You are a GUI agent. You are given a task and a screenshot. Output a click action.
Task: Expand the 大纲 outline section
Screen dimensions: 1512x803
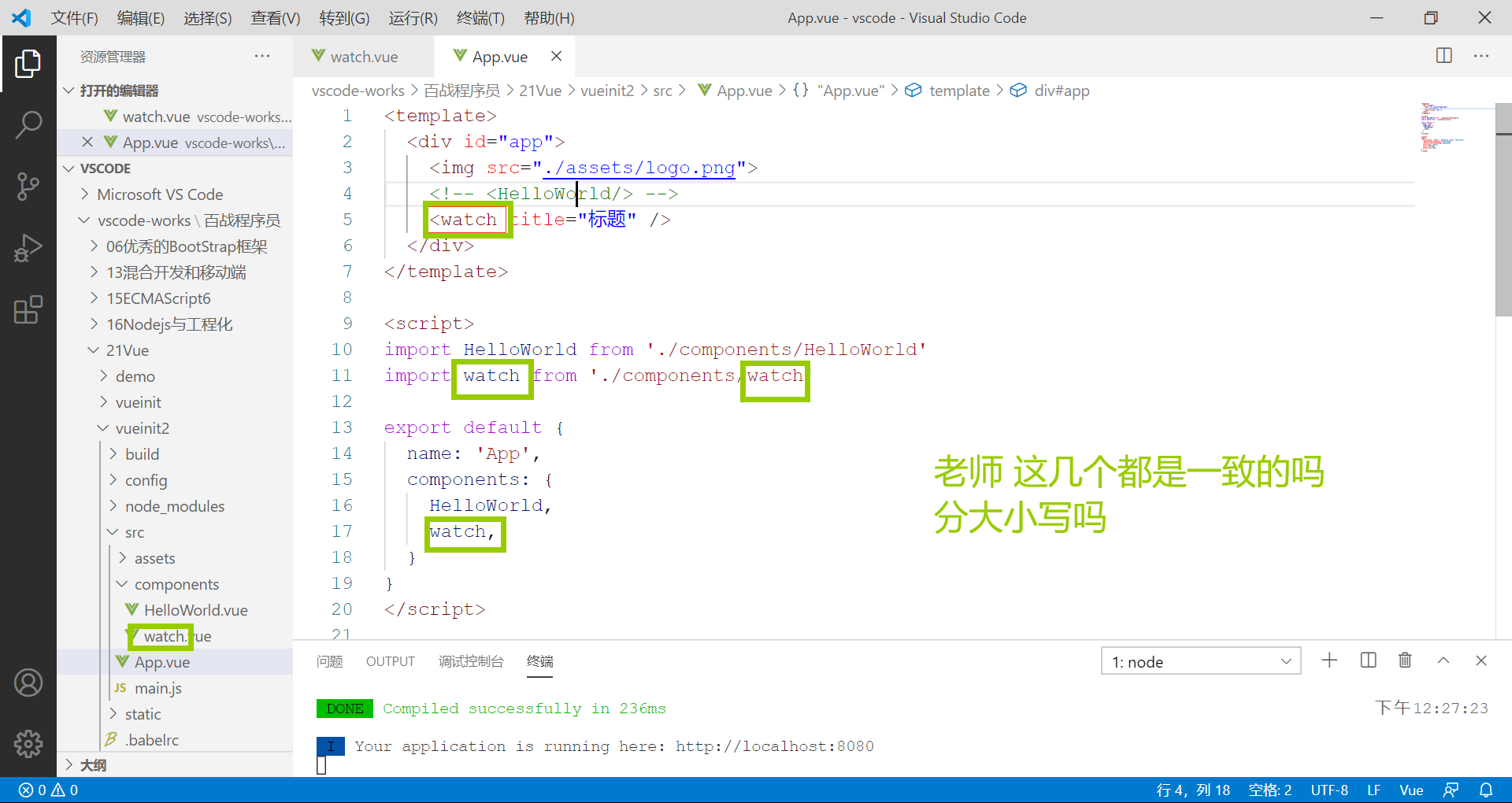tap(93, 765)
